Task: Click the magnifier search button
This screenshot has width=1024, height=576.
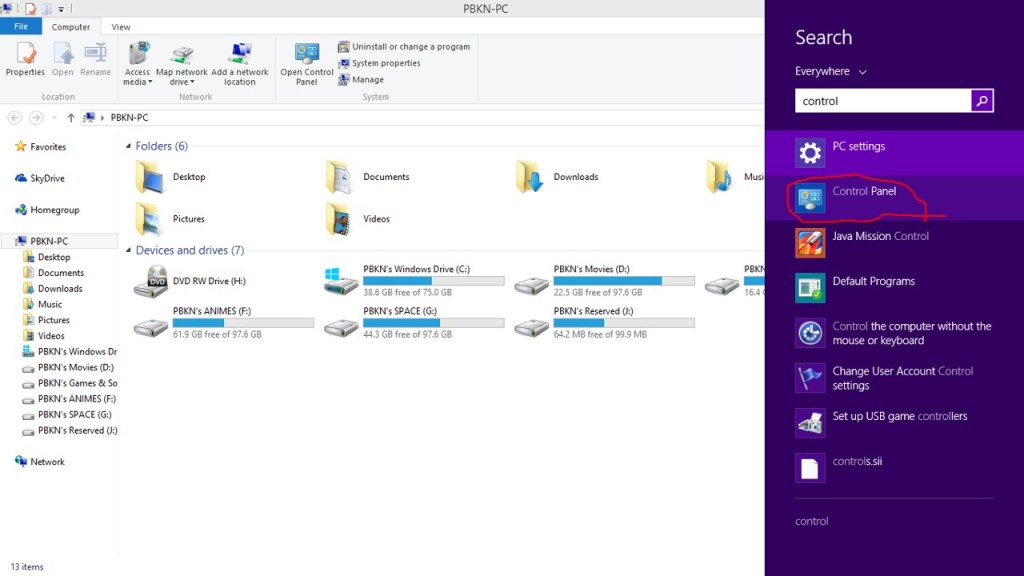Action: point(982,101)
